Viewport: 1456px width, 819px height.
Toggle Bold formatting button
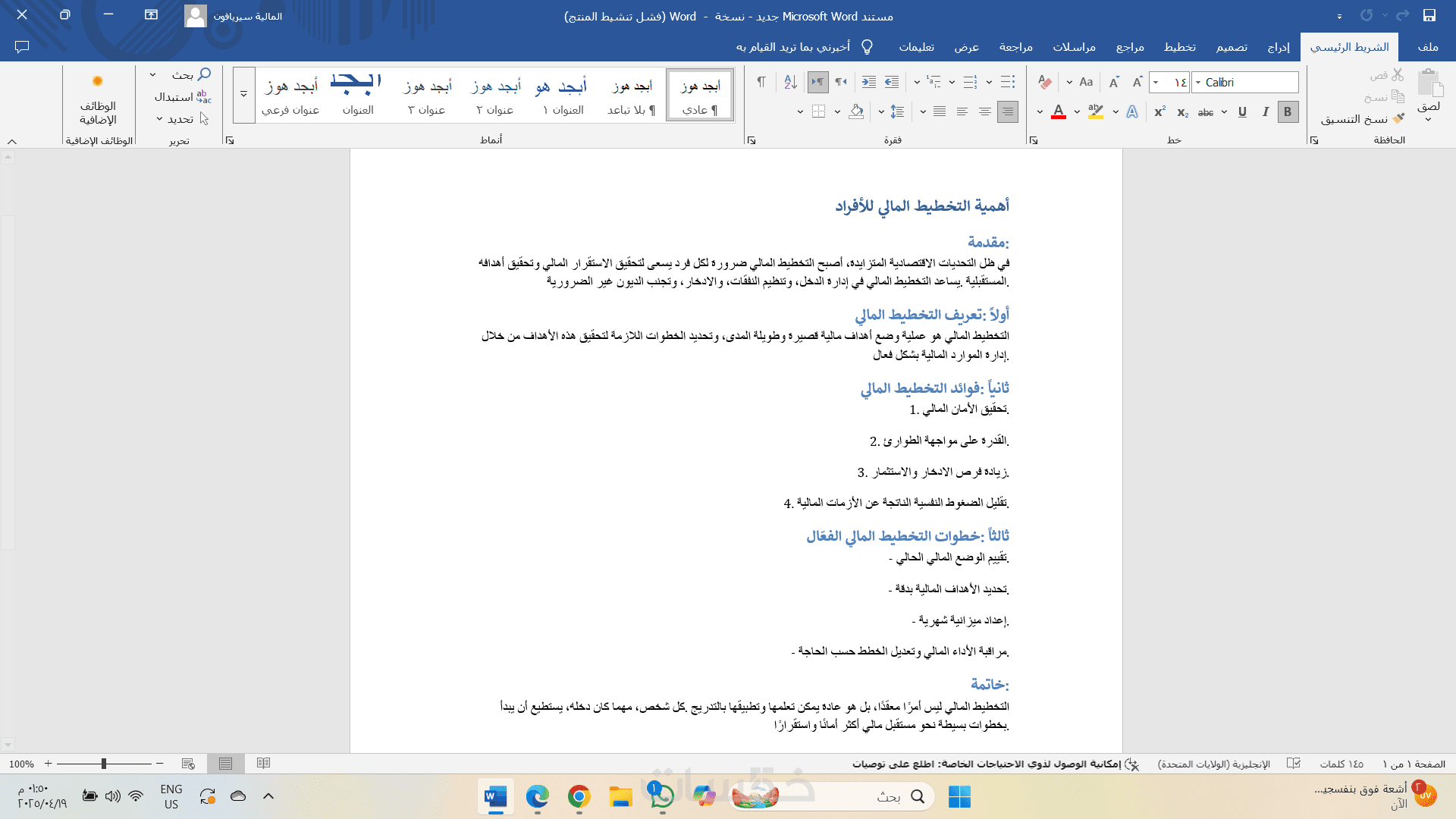pyautogui.click(x=1288, y=111)
